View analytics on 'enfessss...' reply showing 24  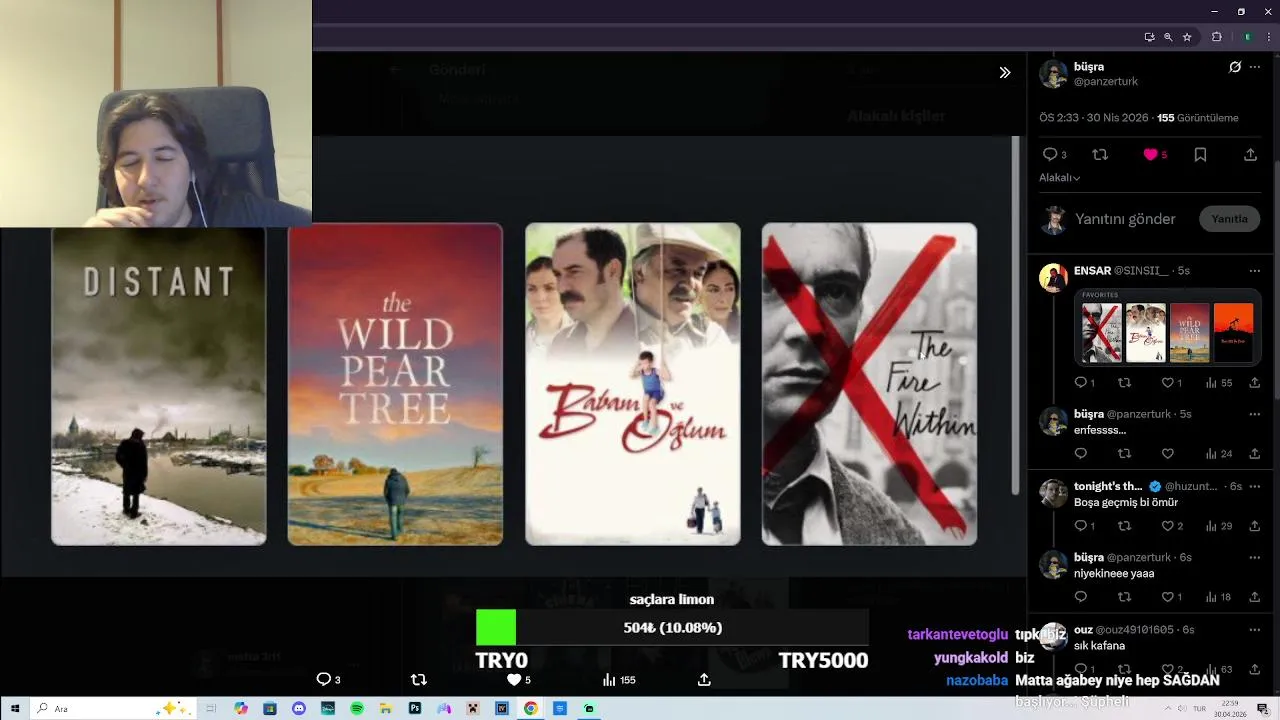(x=1219, y=454)
